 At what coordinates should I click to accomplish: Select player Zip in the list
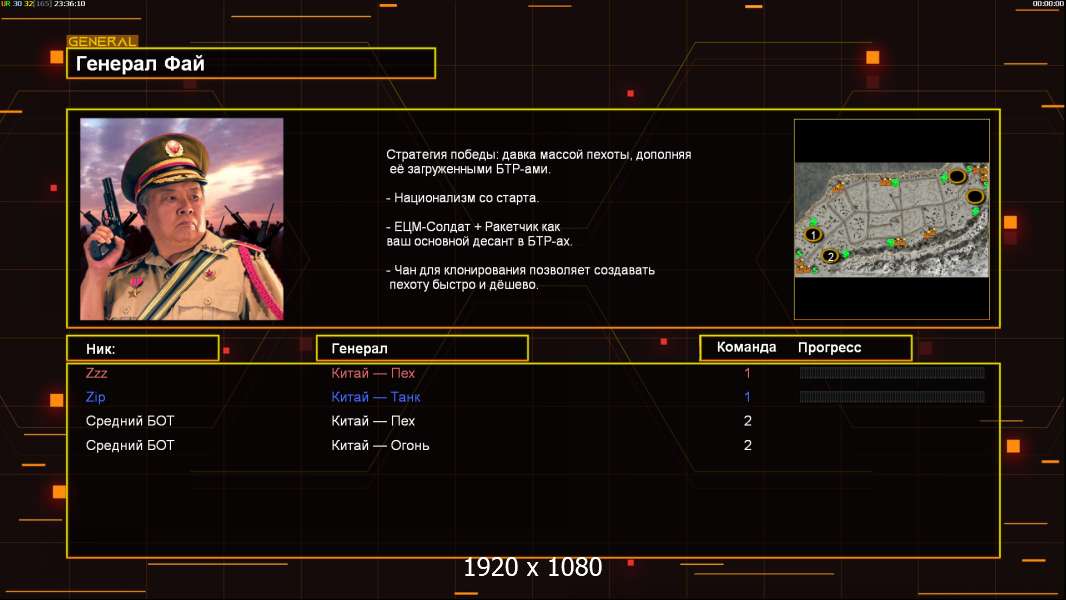click(x=95, y=398)
